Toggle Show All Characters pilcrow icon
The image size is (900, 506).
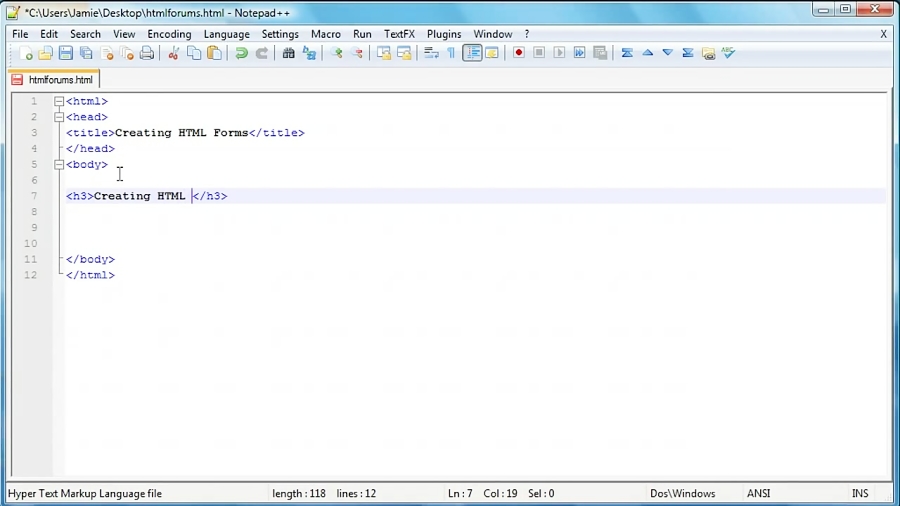coord(451,53)
